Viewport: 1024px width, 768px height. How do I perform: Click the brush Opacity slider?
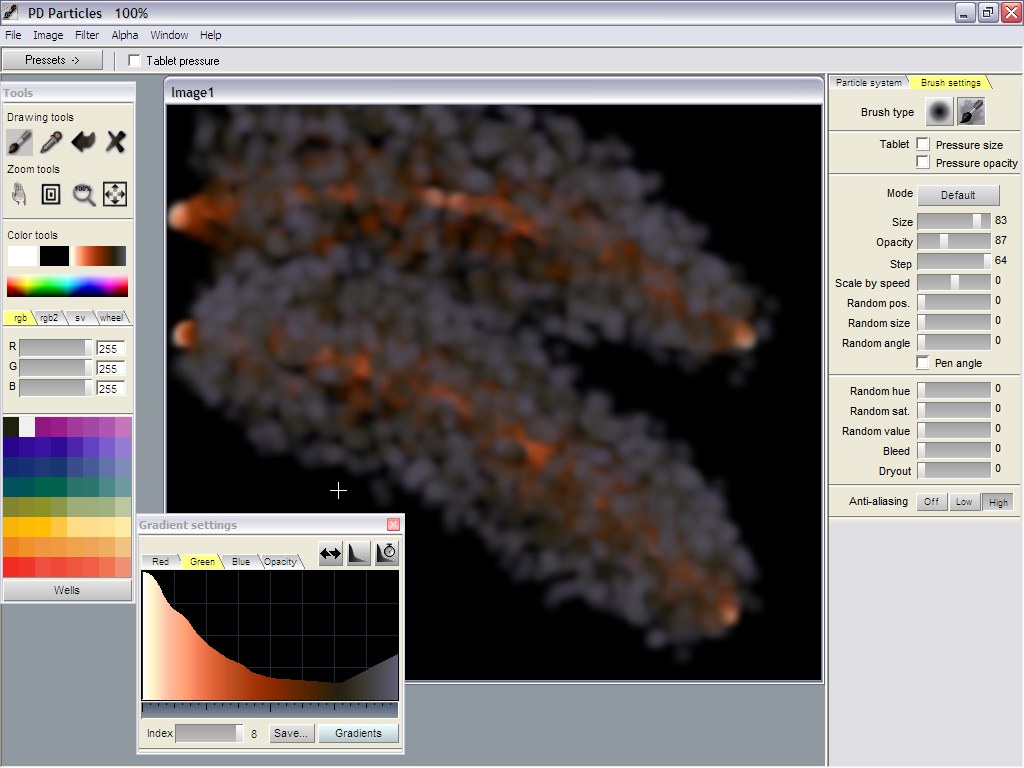953,241
